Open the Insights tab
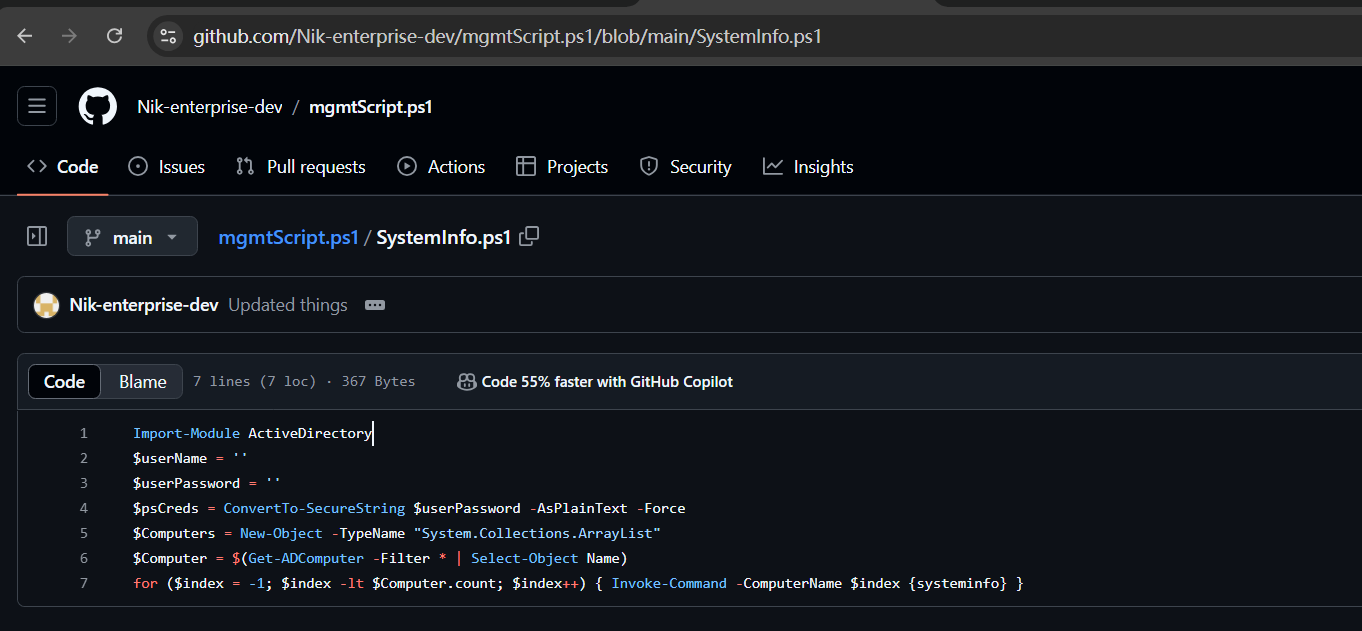 coord(808,167)
